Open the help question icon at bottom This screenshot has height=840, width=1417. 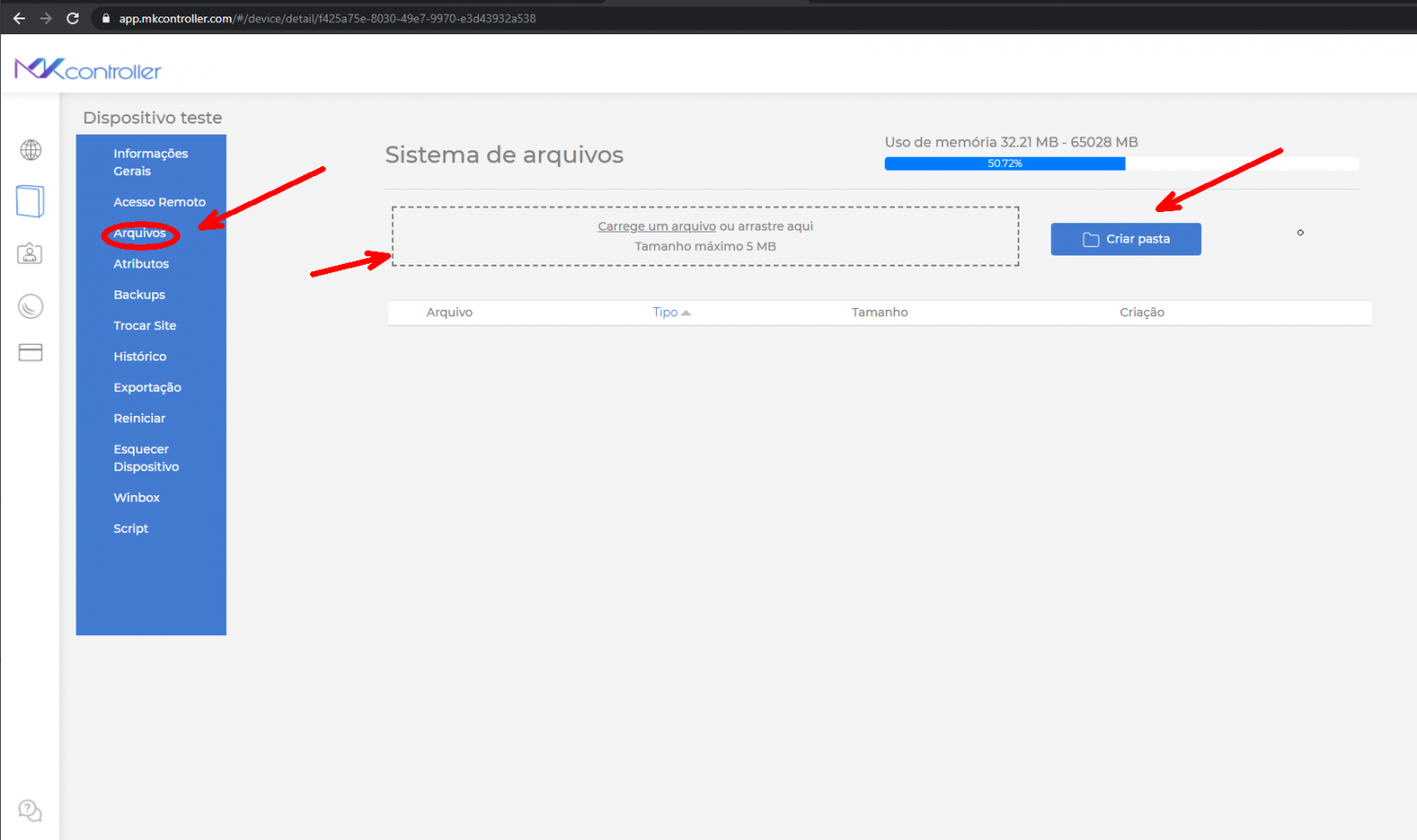tap(30, 810)
